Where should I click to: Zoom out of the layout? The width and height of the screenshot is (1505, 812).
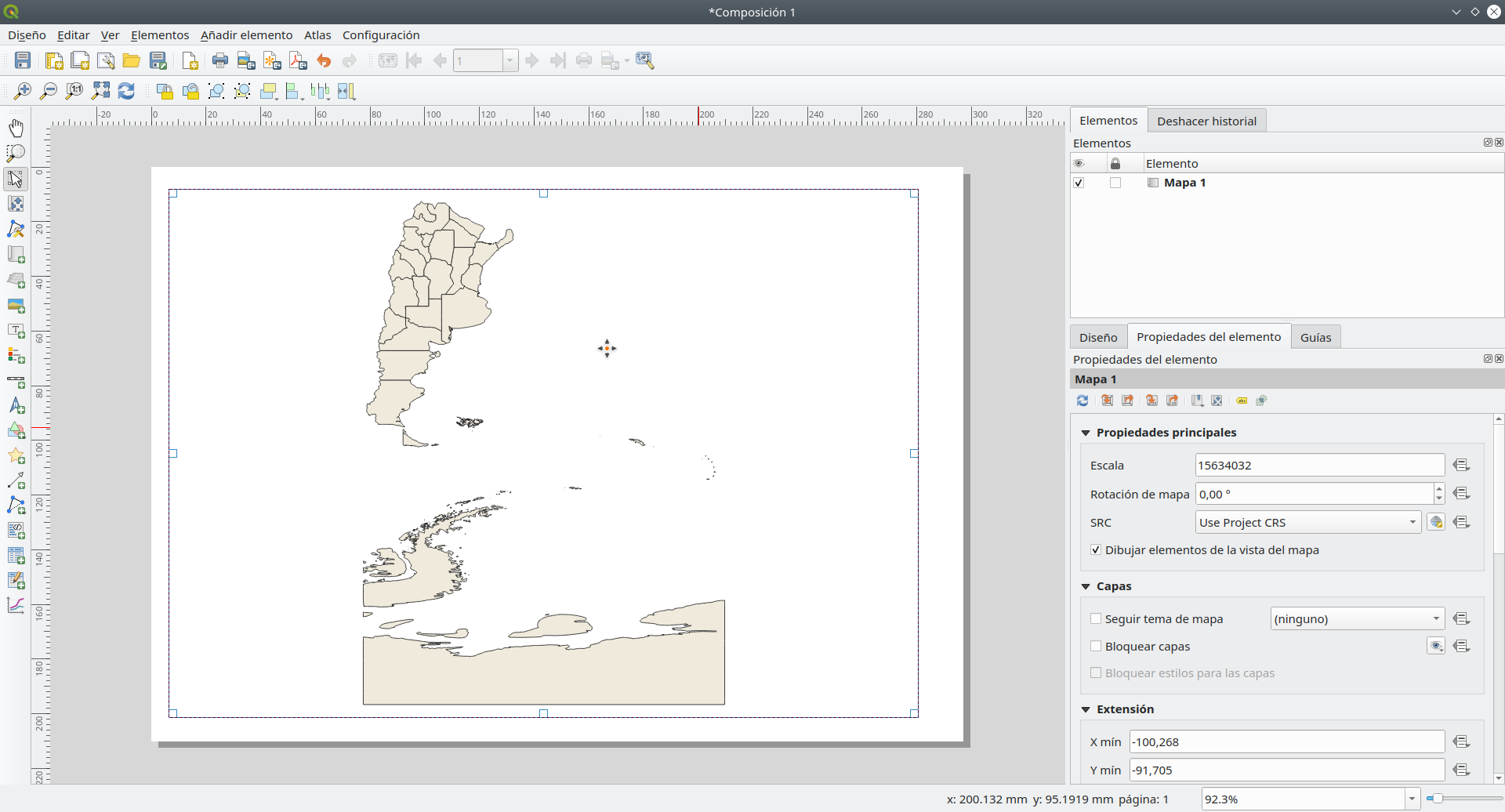click(x=49, y=91)
